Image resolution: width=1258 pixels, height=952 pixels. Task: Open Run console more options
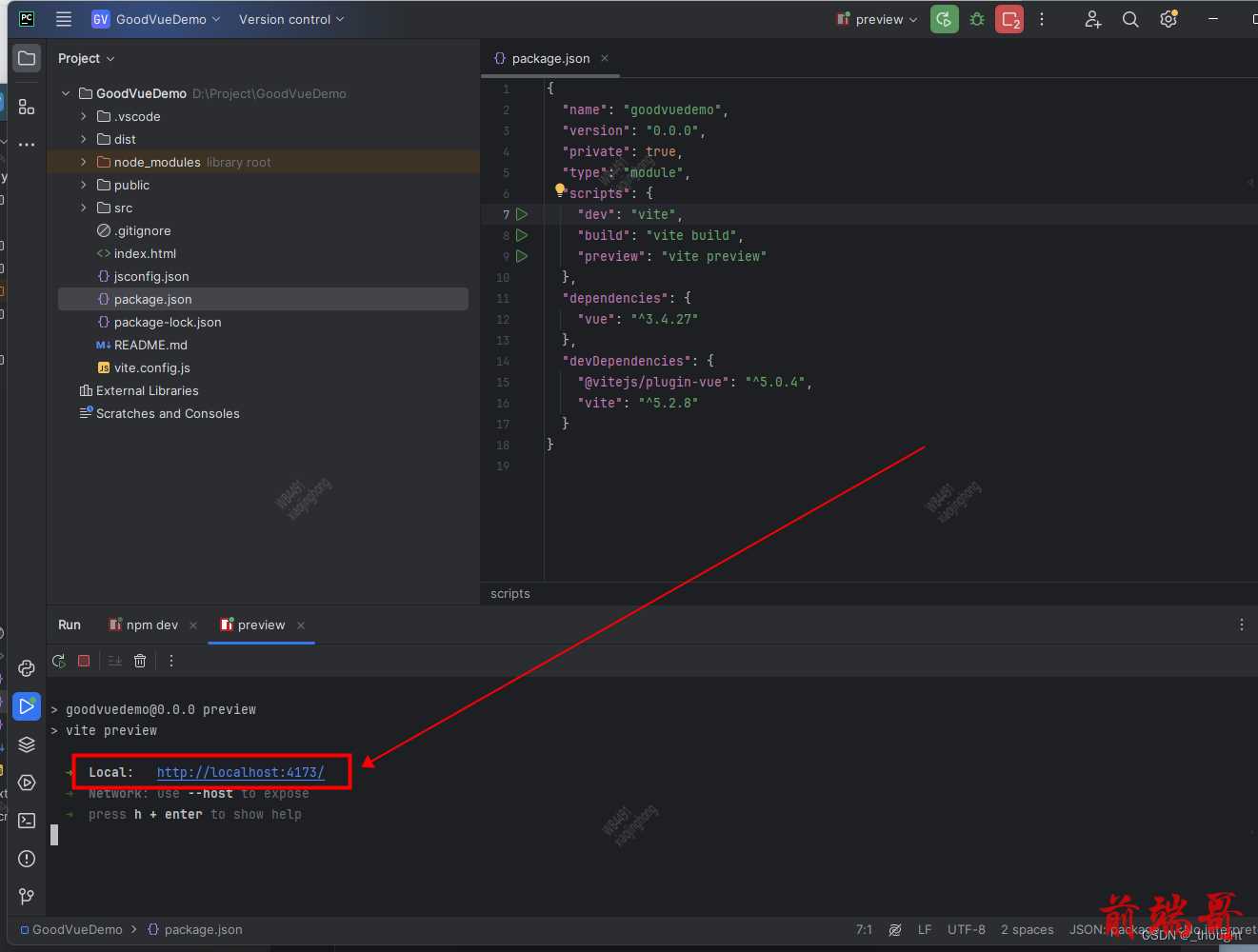click(171, 661)
